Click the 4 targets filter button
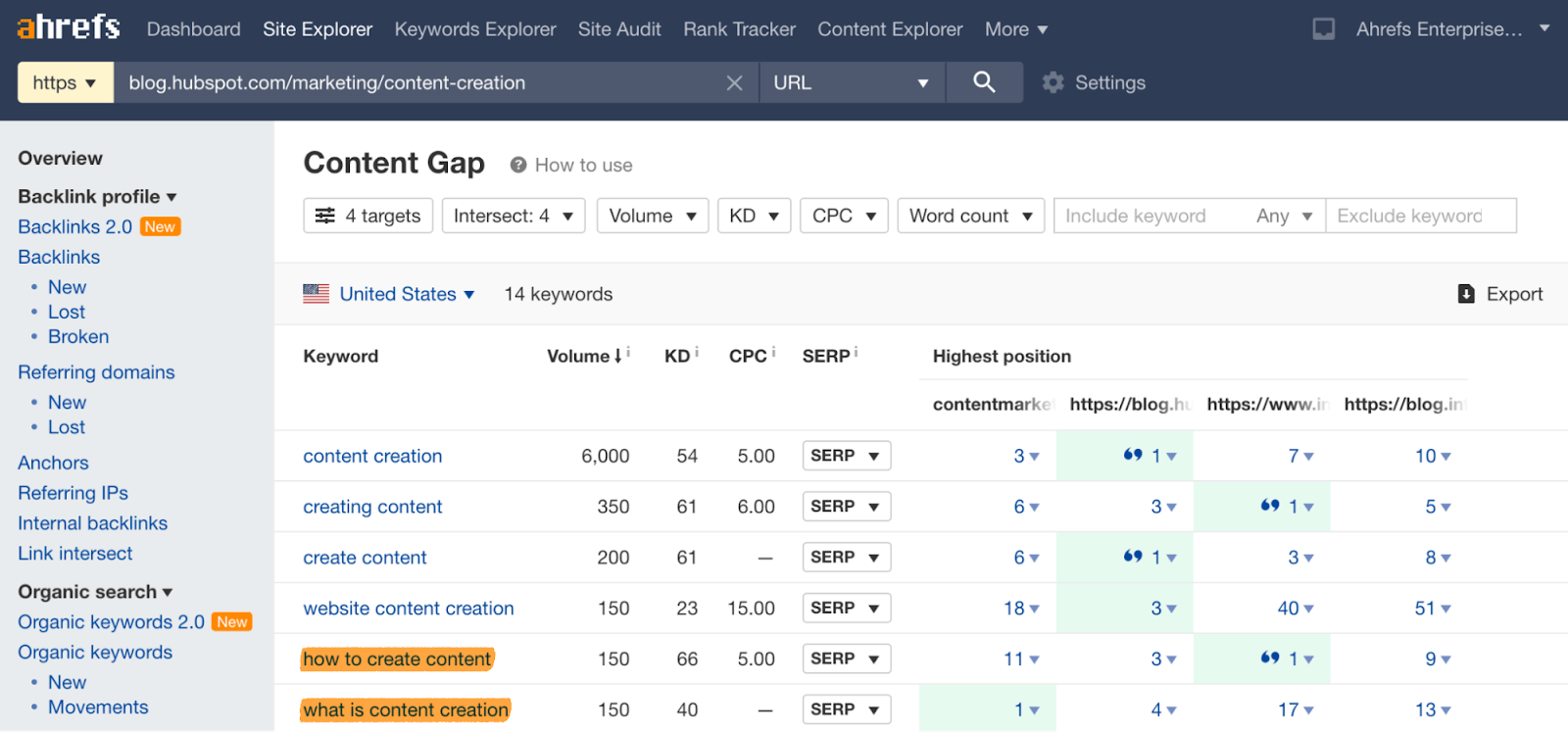The image size is (1568, 732). coord(367,216)
